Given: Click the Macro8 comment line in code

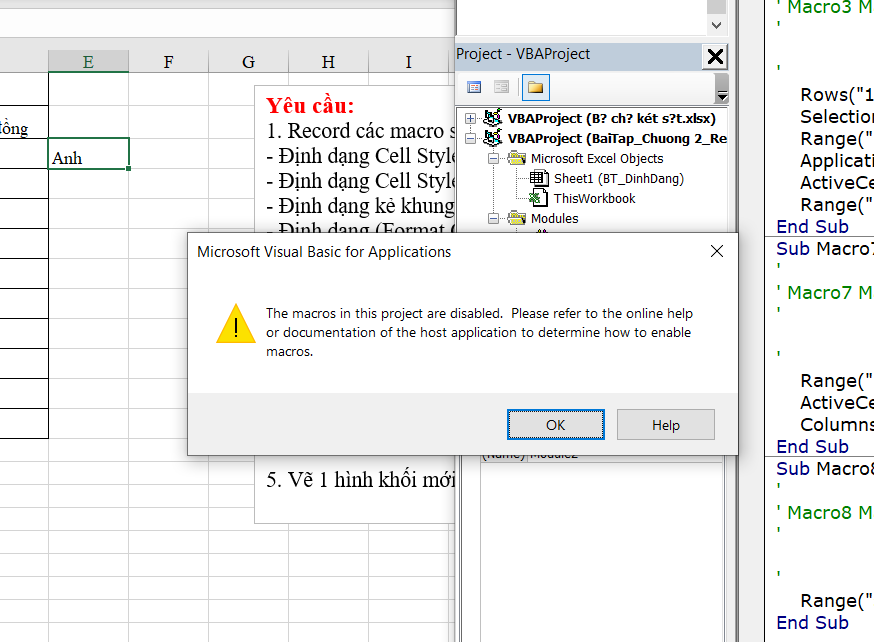Looking at the screenshot, I should coord(826,512).
